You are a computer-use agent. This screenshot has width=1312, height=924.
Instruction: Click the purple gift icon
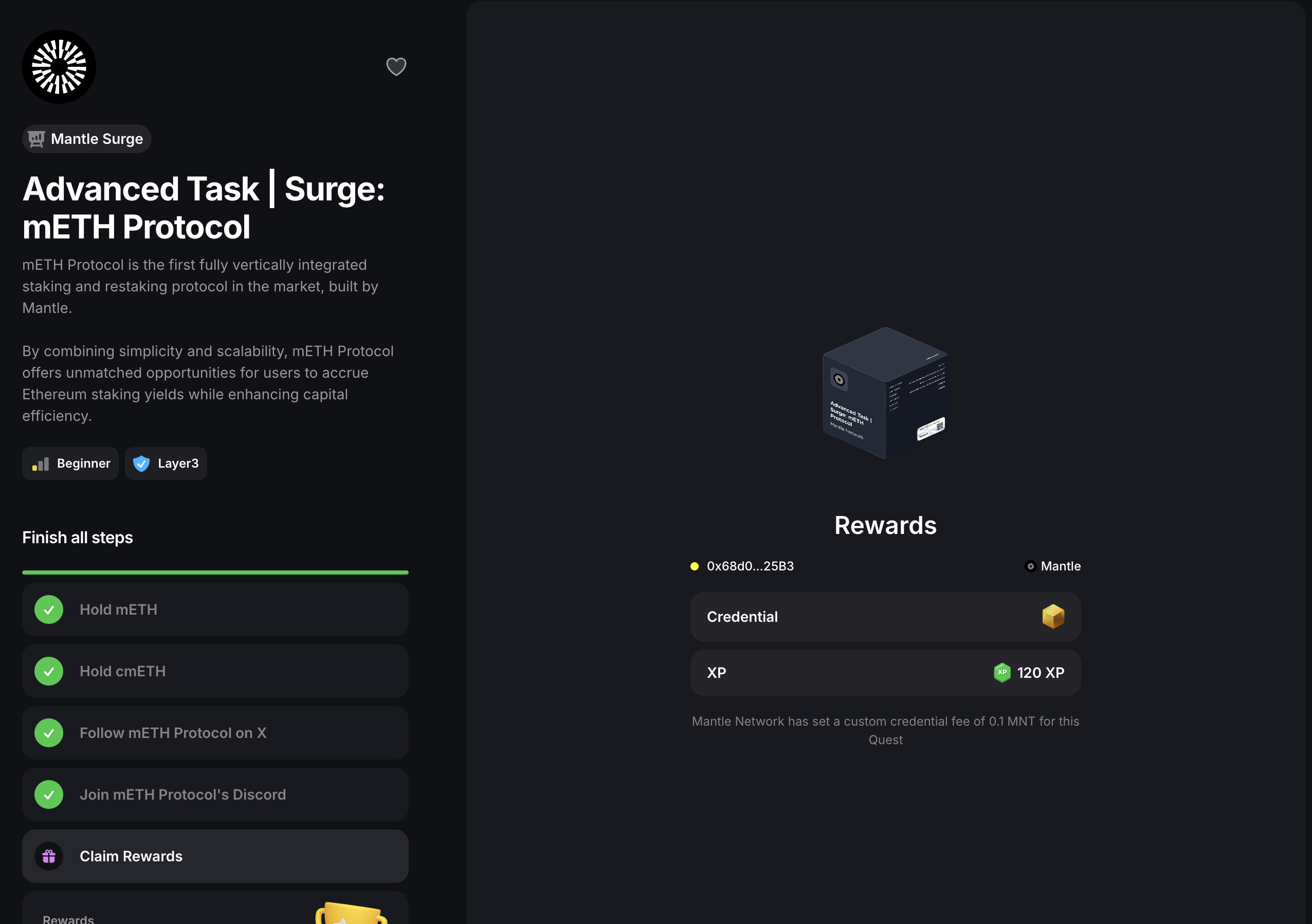click(x=49, y=856)
